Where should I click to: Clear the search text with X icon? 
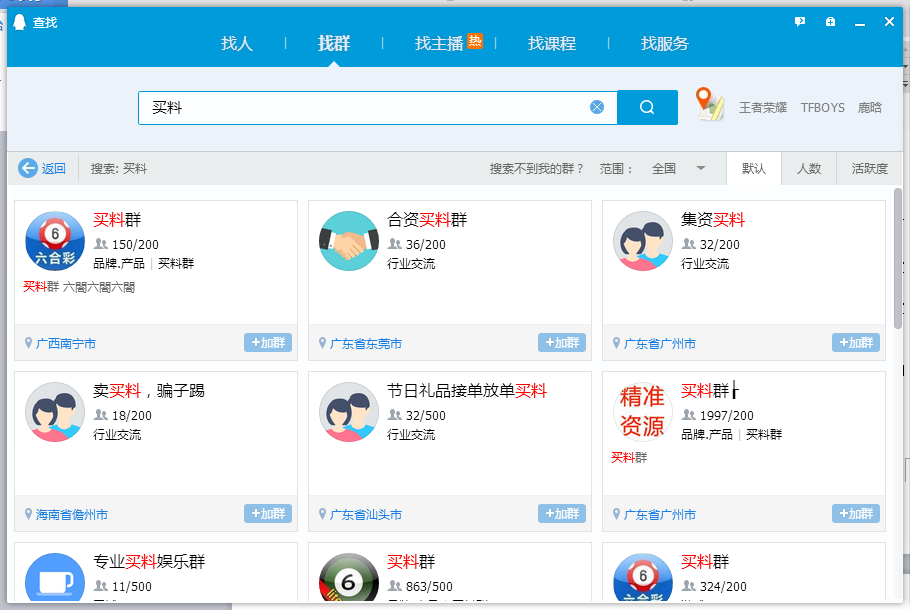click(597, 107)
